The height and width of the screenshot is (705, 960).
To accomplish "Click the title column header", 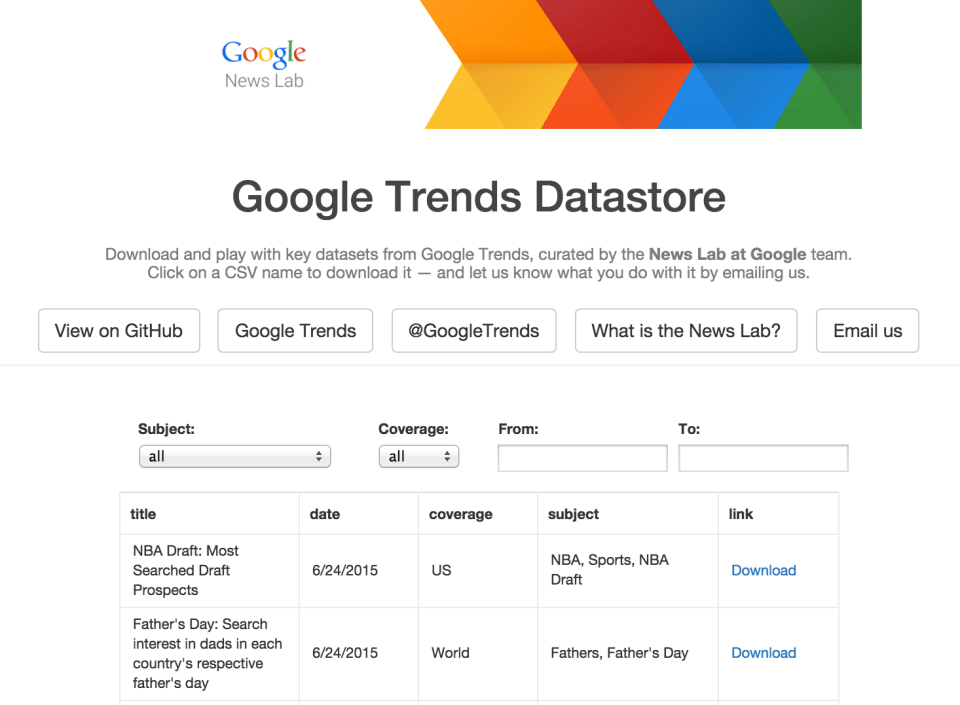I will pos(143,513).
